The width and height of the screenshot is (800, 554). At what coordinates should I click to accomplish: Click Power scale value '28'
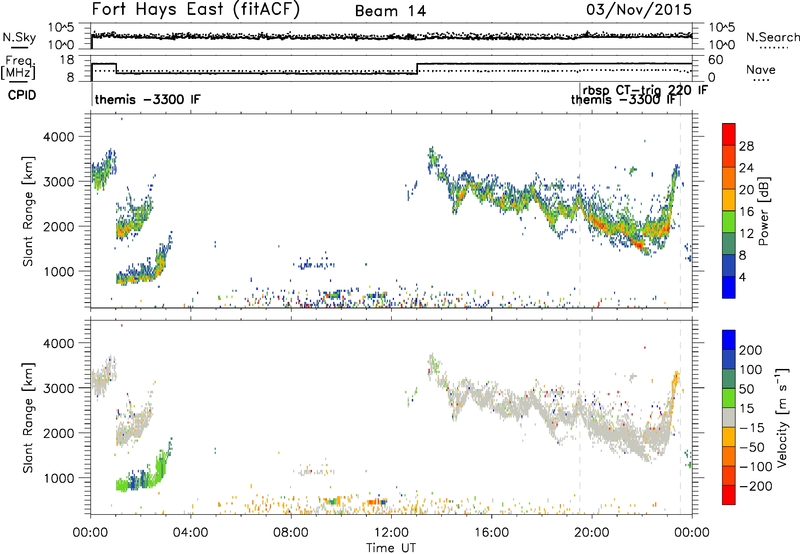746,146
